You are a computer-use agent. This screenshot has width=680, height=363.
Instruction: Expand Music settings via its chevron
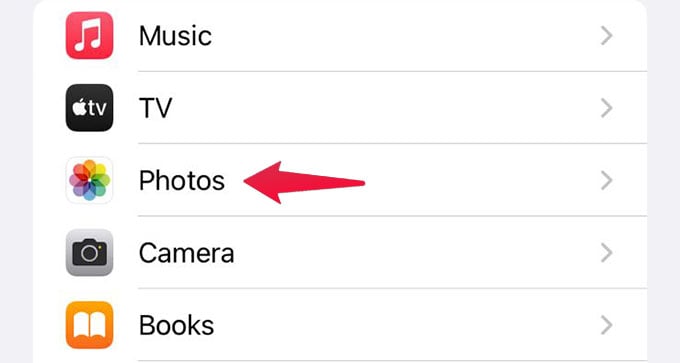606,36
